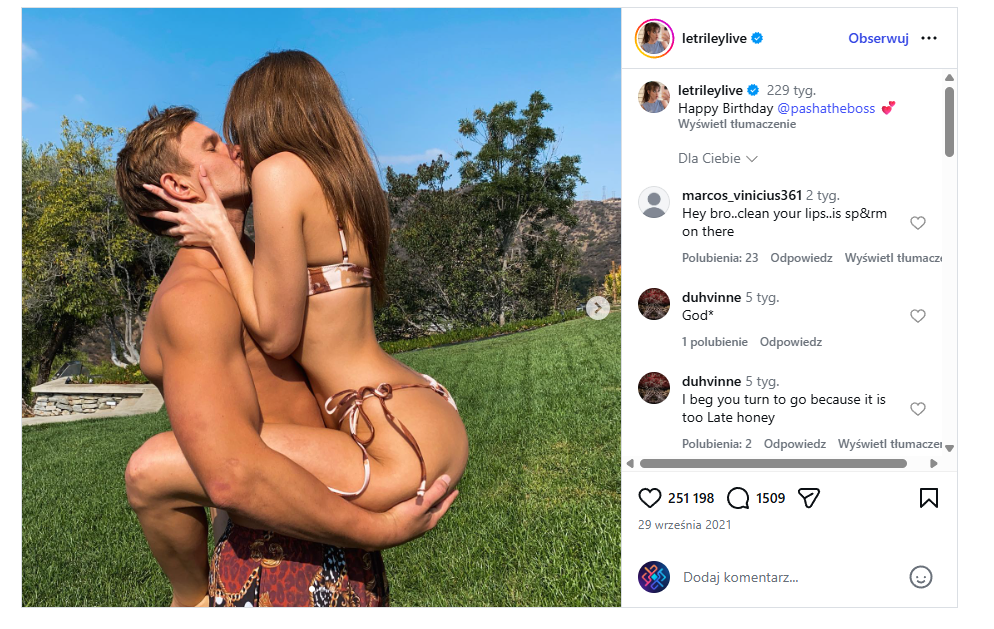Like the "I beg you" comment heart
Viewport: 994px width, 629px height.
918,409
